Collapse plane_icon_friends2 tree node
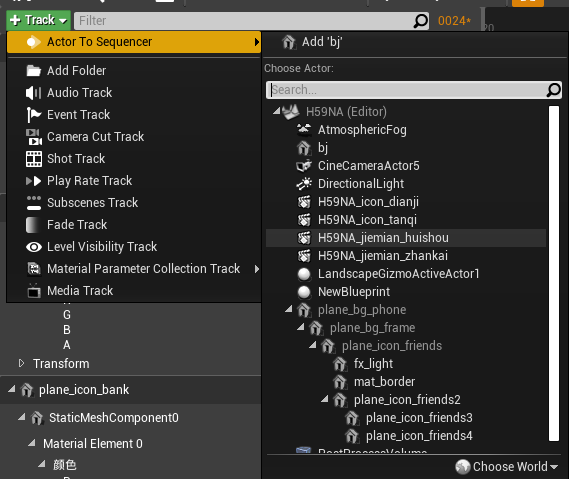Screen dimensions: 569x479 [325, 399]
